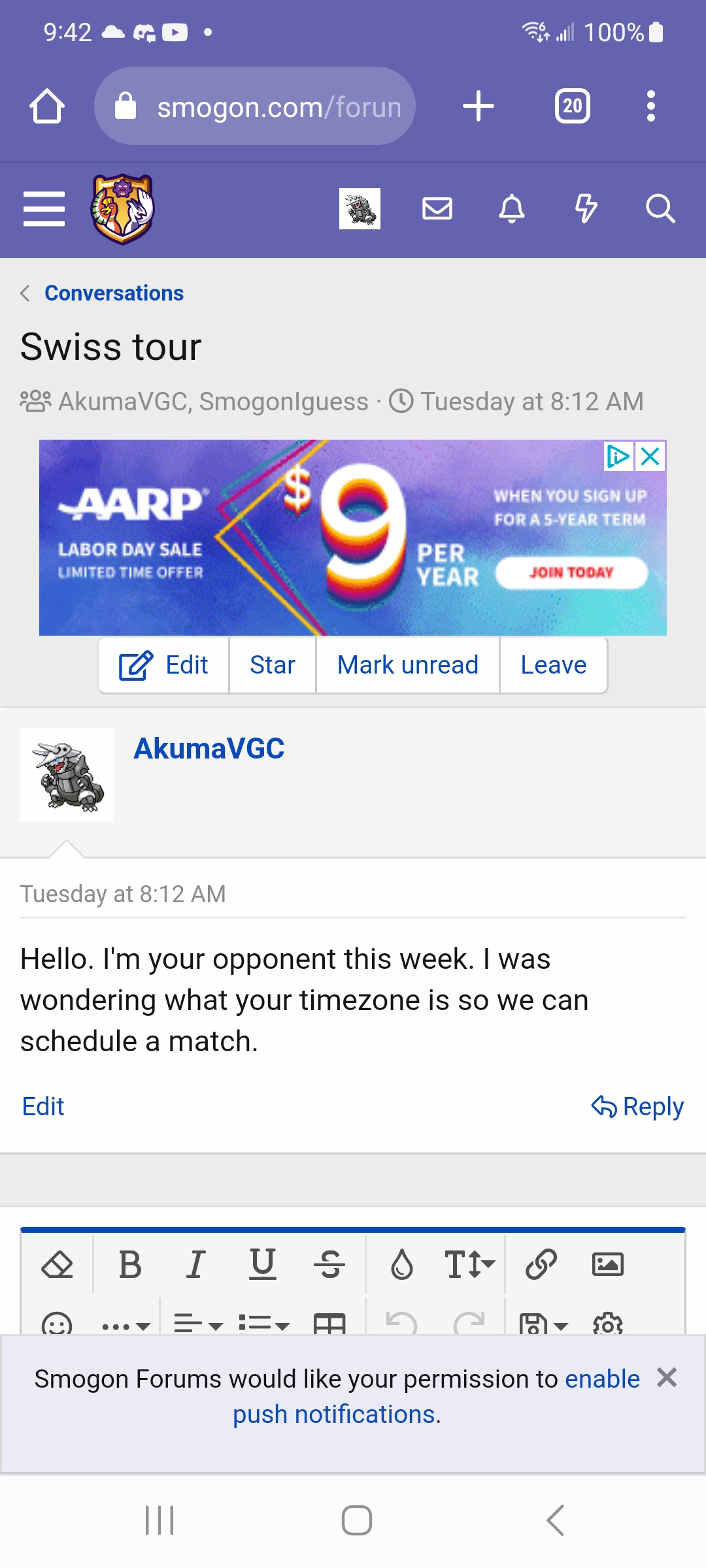Insert a link with the chain icon
This screenshot has width=706, height=1568.
click(x=541, y=1264)
